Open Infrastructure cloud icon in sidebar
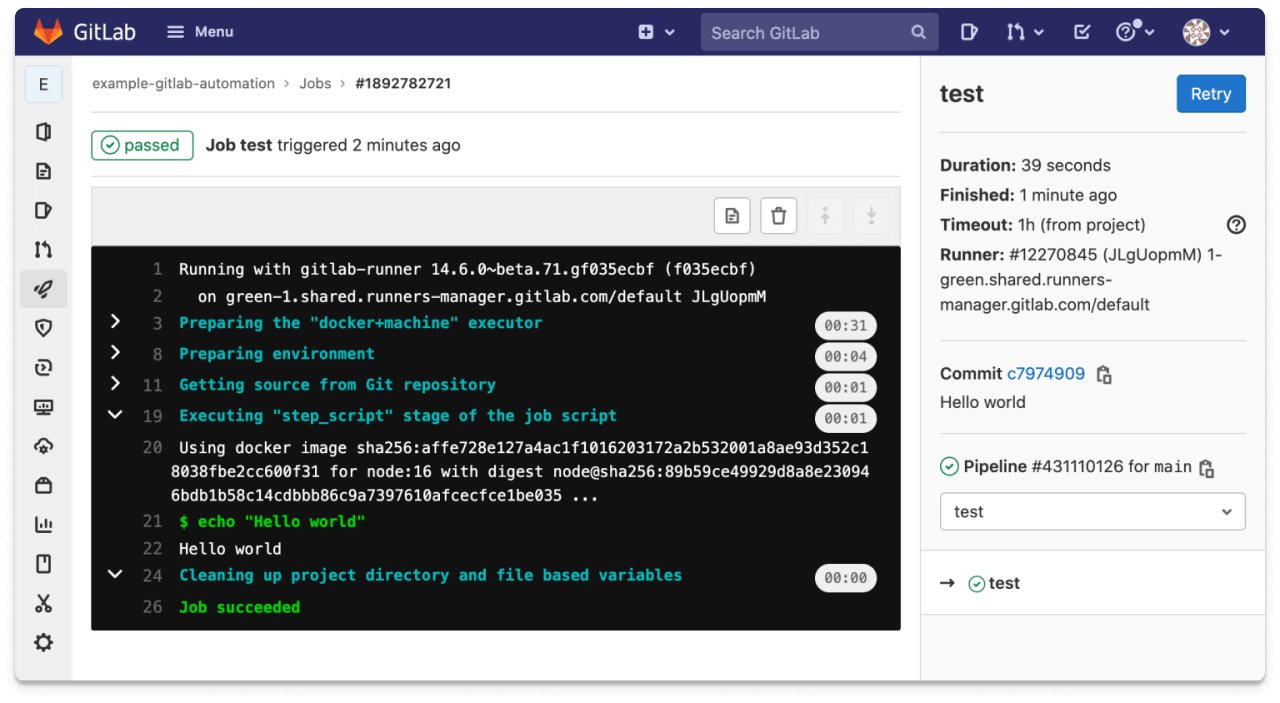This screenshot has width=1280, height=703. click(43, 446)
